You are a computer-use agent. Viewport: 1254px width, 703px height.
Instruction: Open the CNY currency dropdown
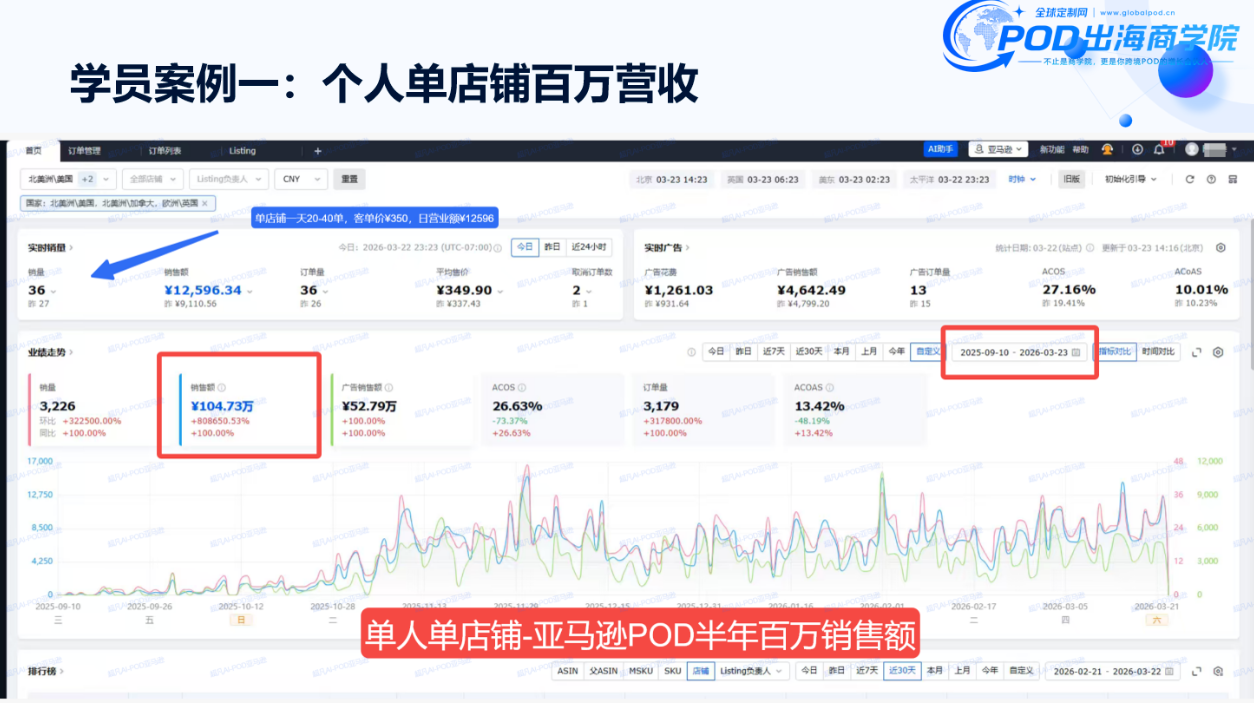[x=302, y=179]
